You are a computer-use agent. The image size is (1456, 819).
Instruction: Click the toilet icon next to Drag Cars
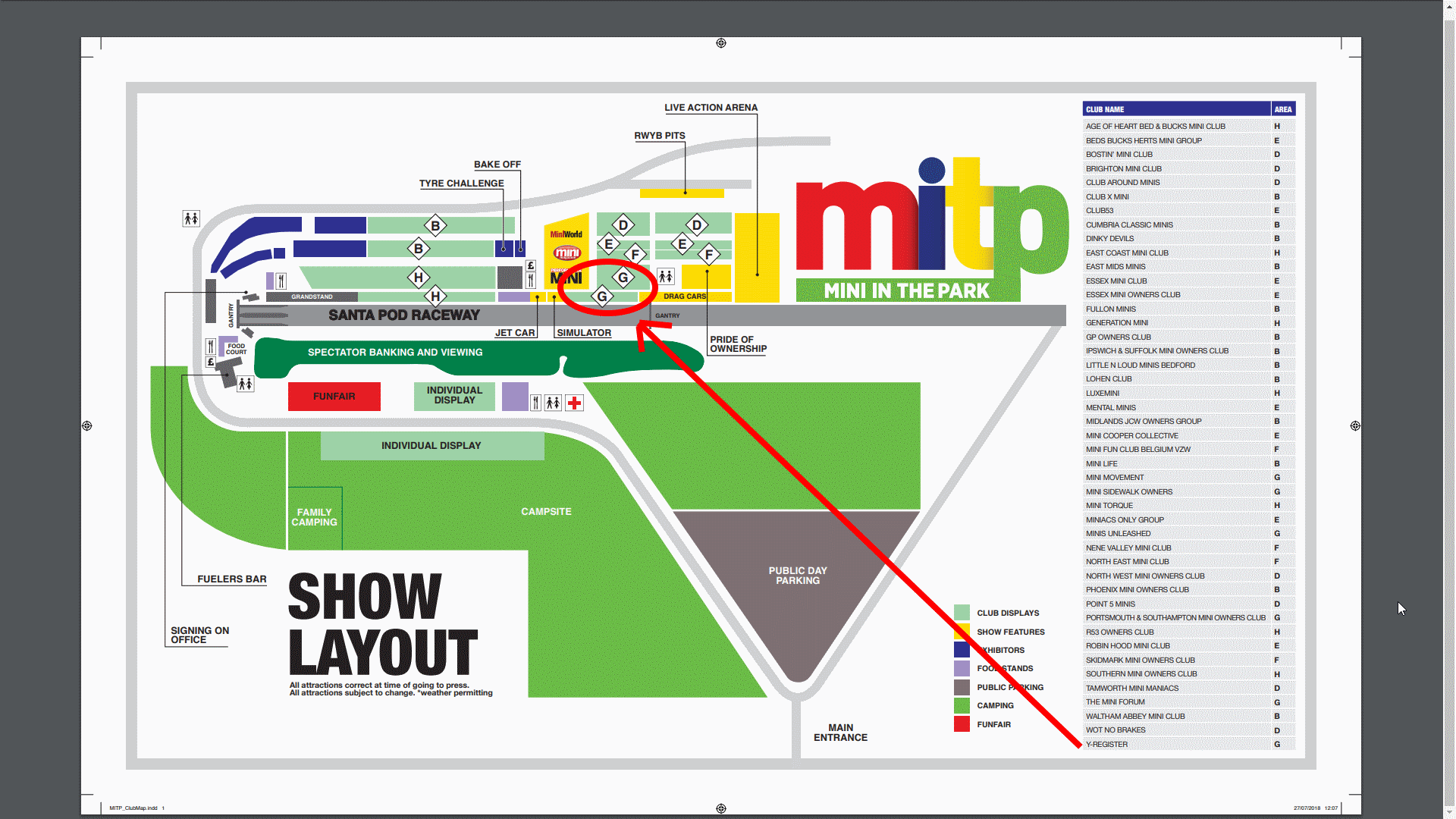666,277
